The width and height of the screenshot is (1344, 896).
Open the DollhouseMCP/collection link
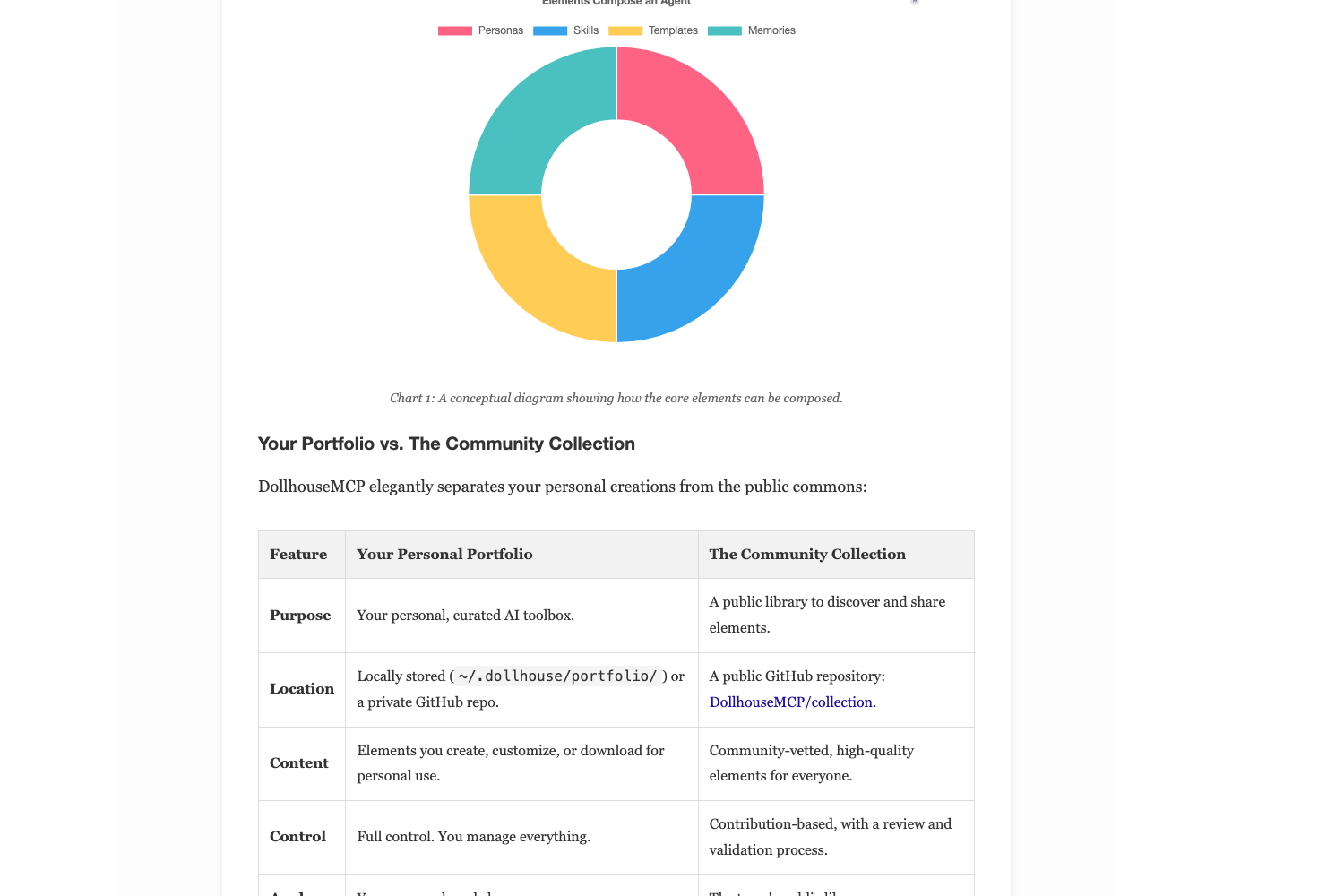(791, 702)
